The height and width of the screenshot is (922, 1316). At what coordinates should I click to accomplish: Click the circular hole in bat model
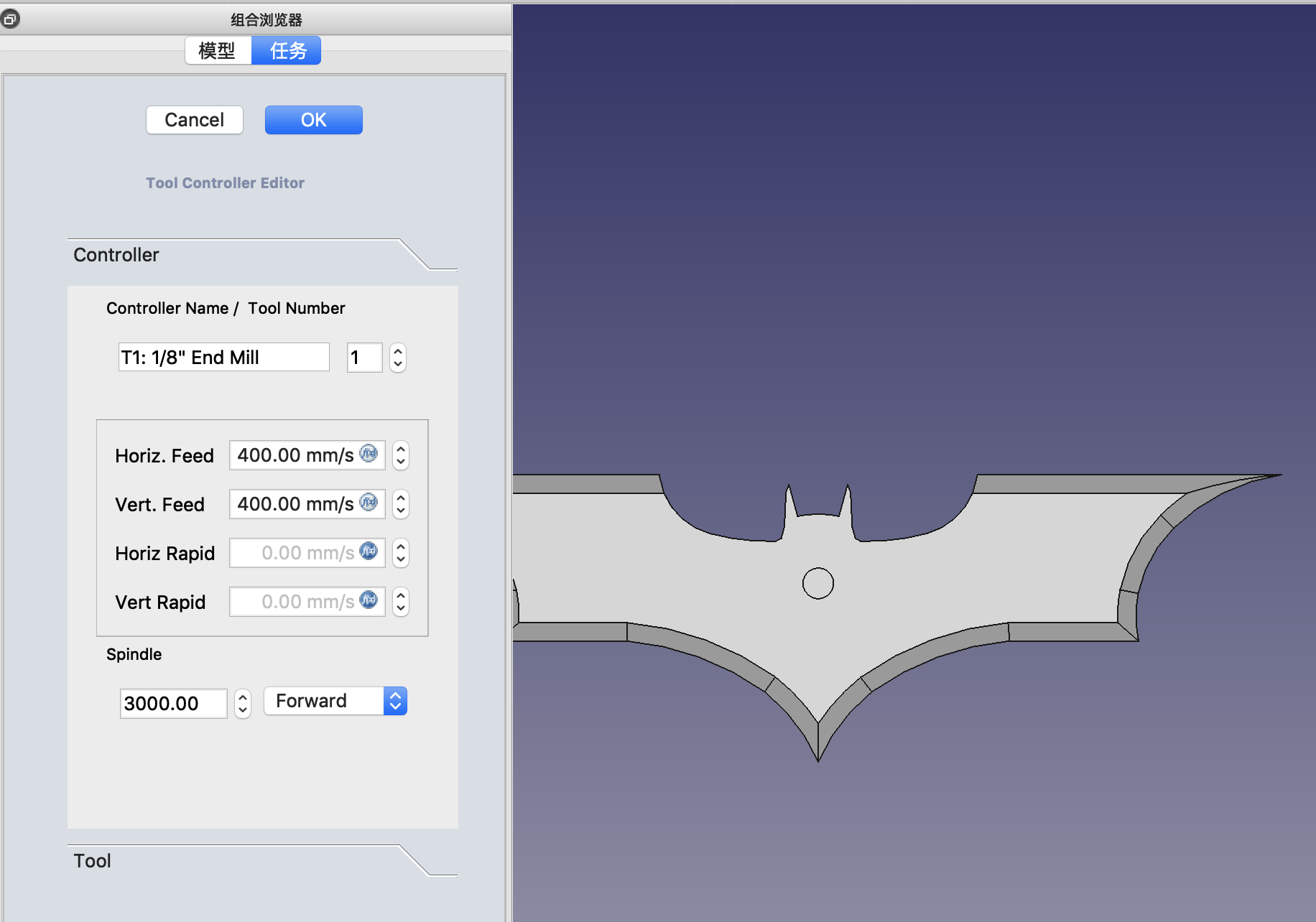817,583
